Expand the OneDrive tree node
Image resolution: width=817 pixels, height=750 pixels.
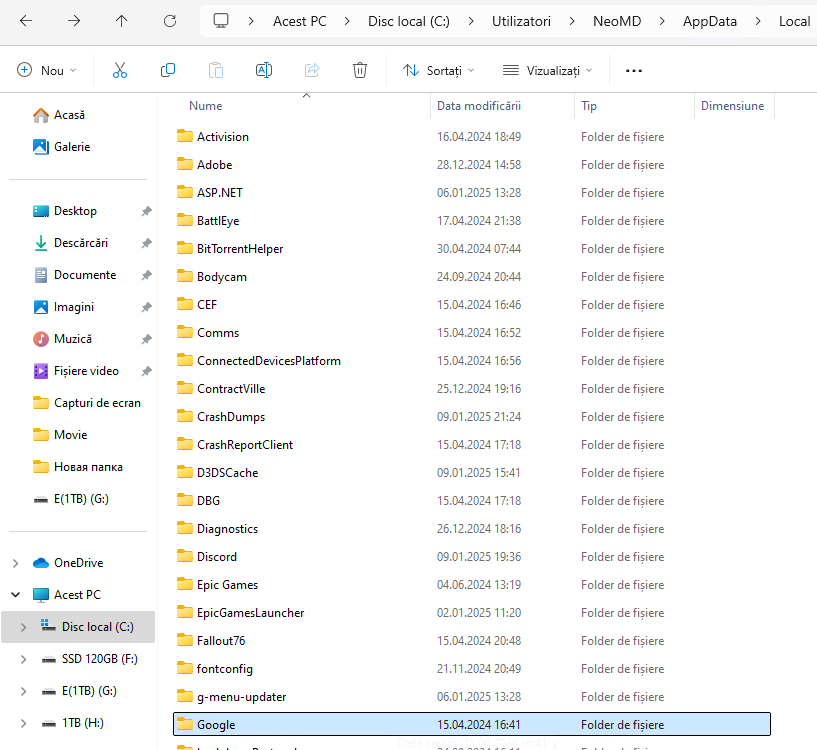pos(16,563)
